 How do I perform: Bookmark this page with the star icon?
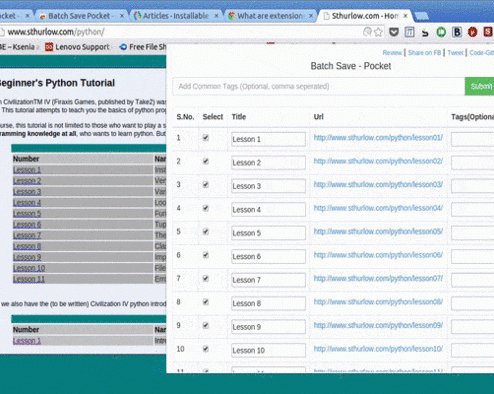point(378,32)
